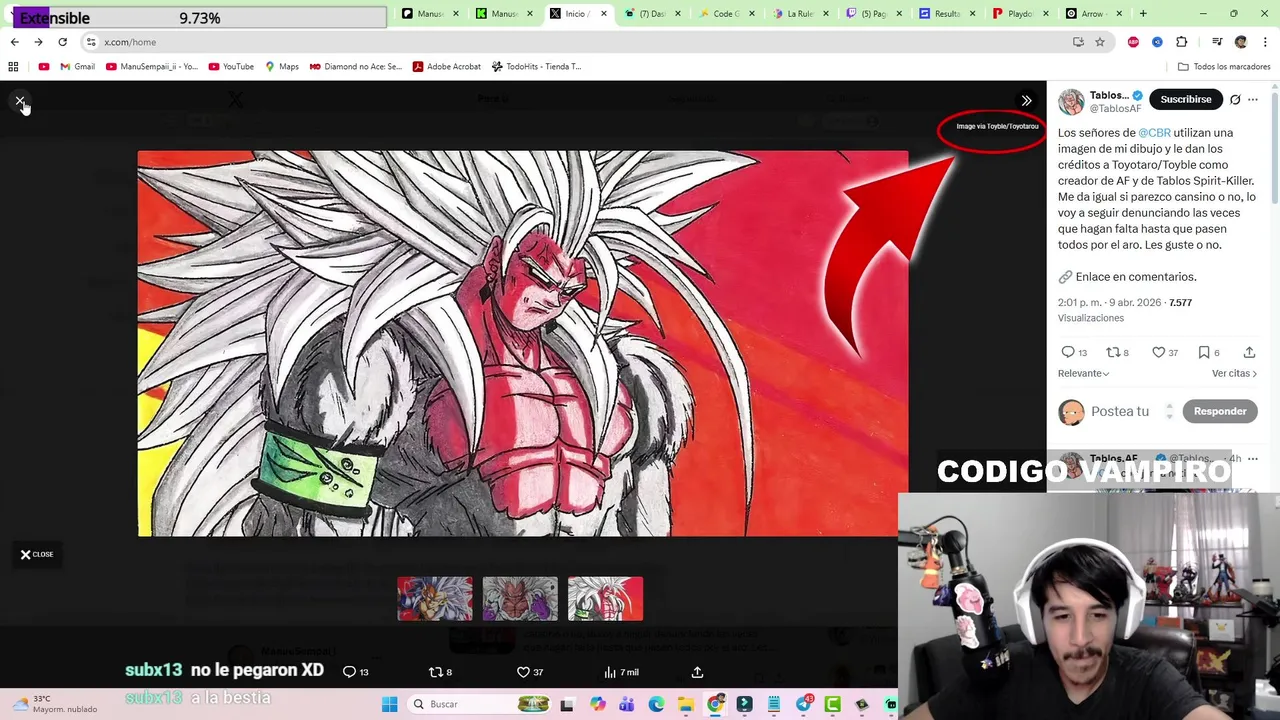
Task: Click the install app icon in the address bar
Action: (x=1078, y=42)
